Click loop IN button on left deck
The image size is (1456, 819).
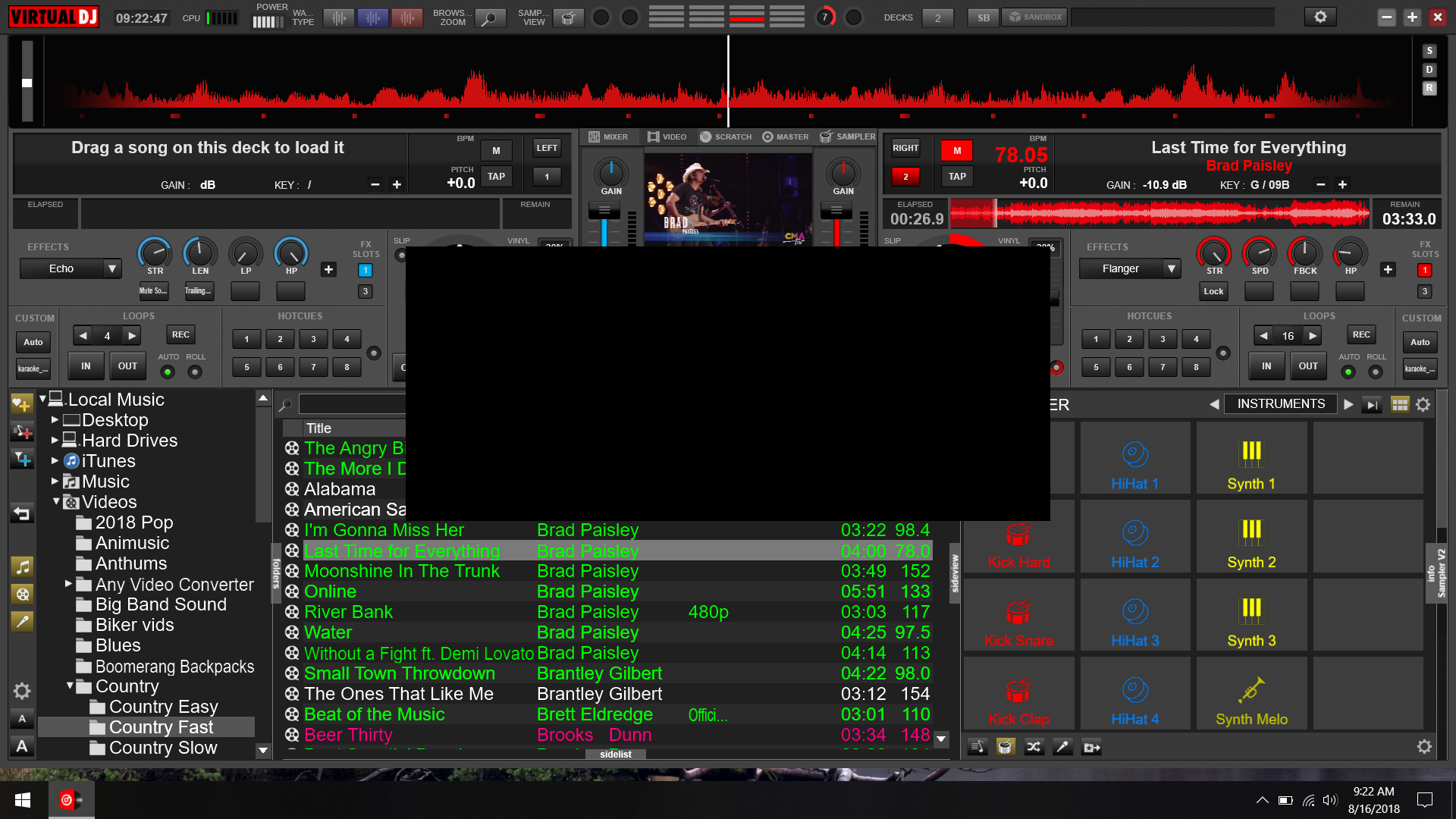[x=86, y=366]
